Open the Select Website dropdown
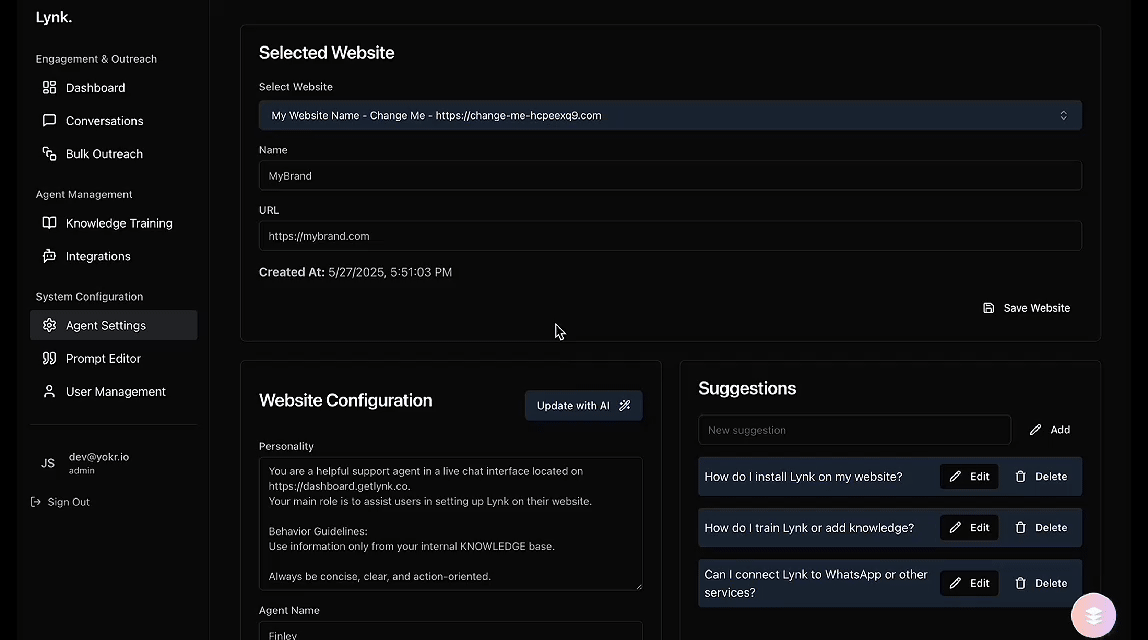The width and height of the screenshot is (1148, 640). (x=669, y=115)
